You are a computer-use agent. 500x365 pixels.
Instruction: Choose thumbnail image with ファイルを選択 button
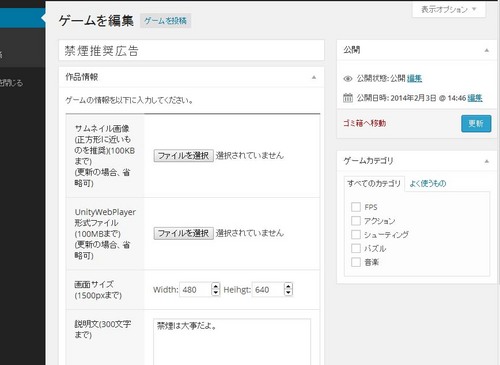click(x=183, y=156)
